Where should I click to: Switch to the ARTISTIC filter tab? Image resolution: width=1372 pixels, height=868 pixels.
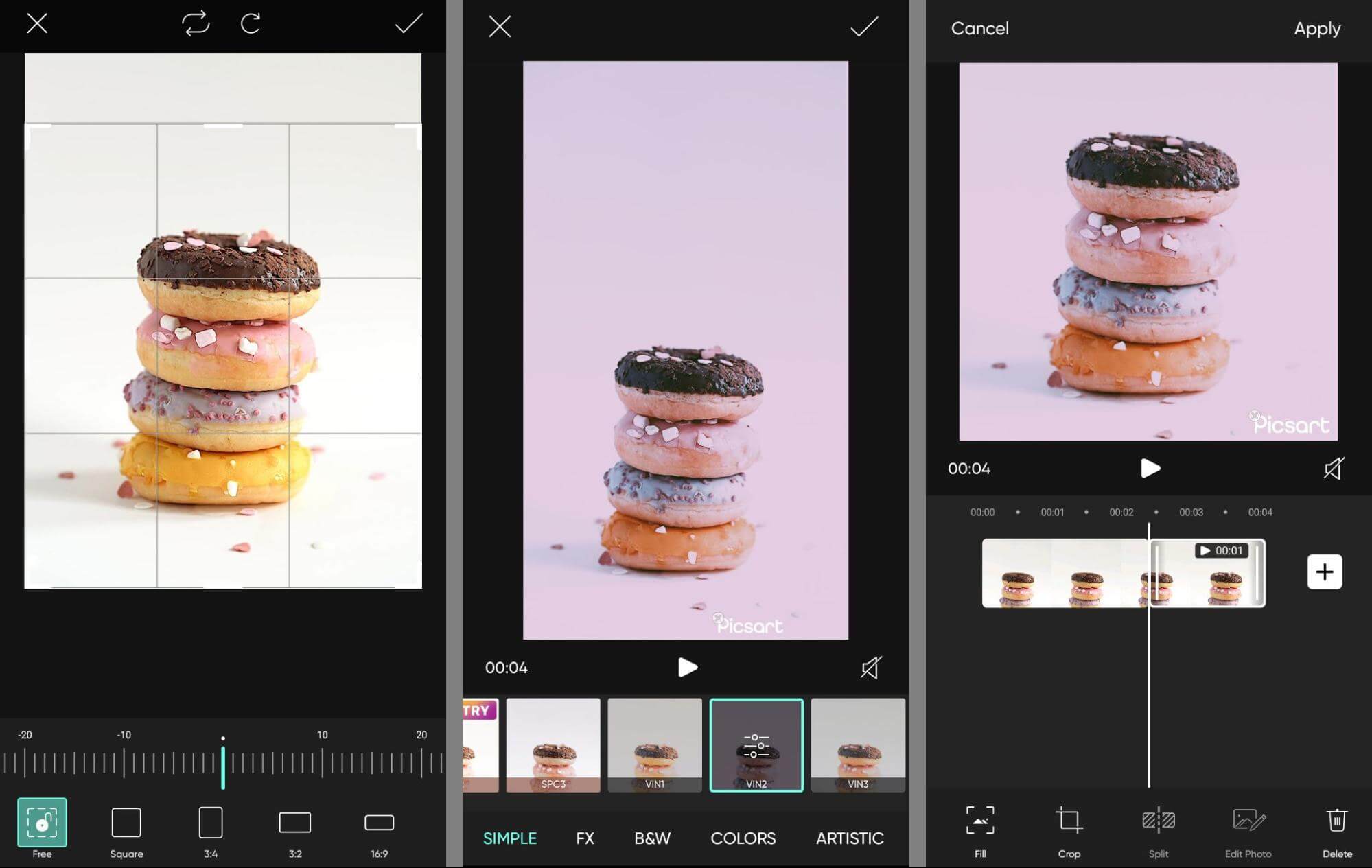pyautogui.click(x=849, y=838)
